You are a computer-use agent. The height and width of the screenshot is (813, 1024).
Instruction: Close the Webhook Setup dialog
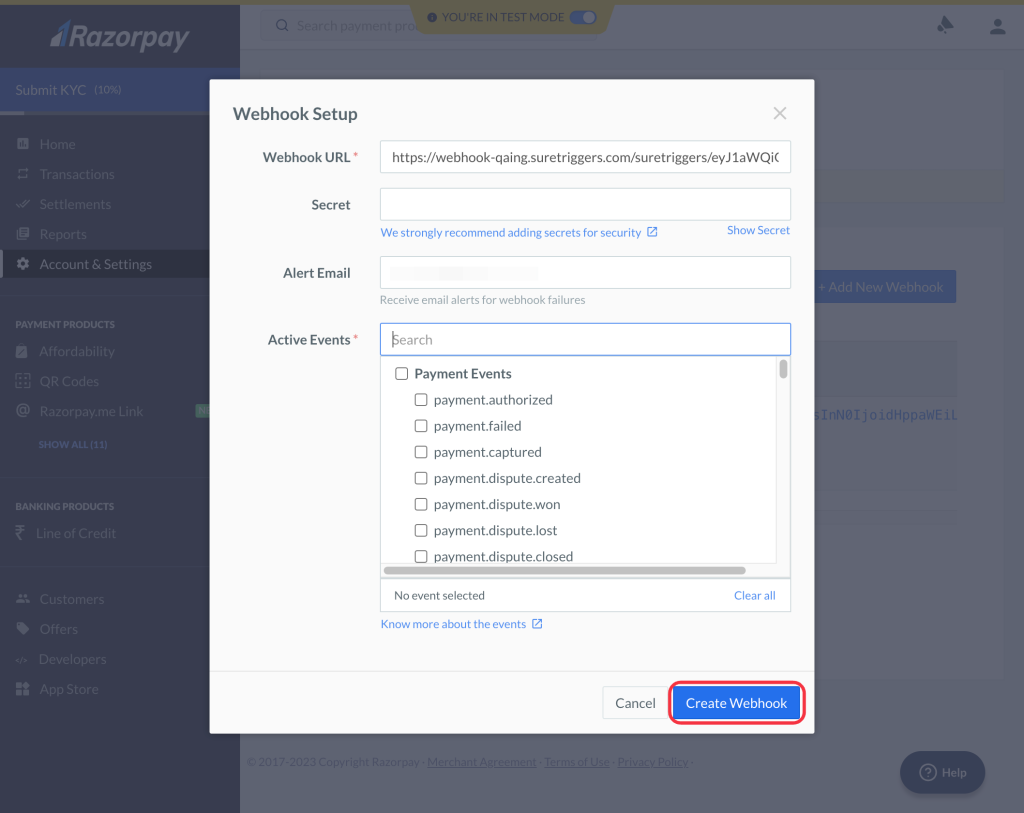click(780, 114)
